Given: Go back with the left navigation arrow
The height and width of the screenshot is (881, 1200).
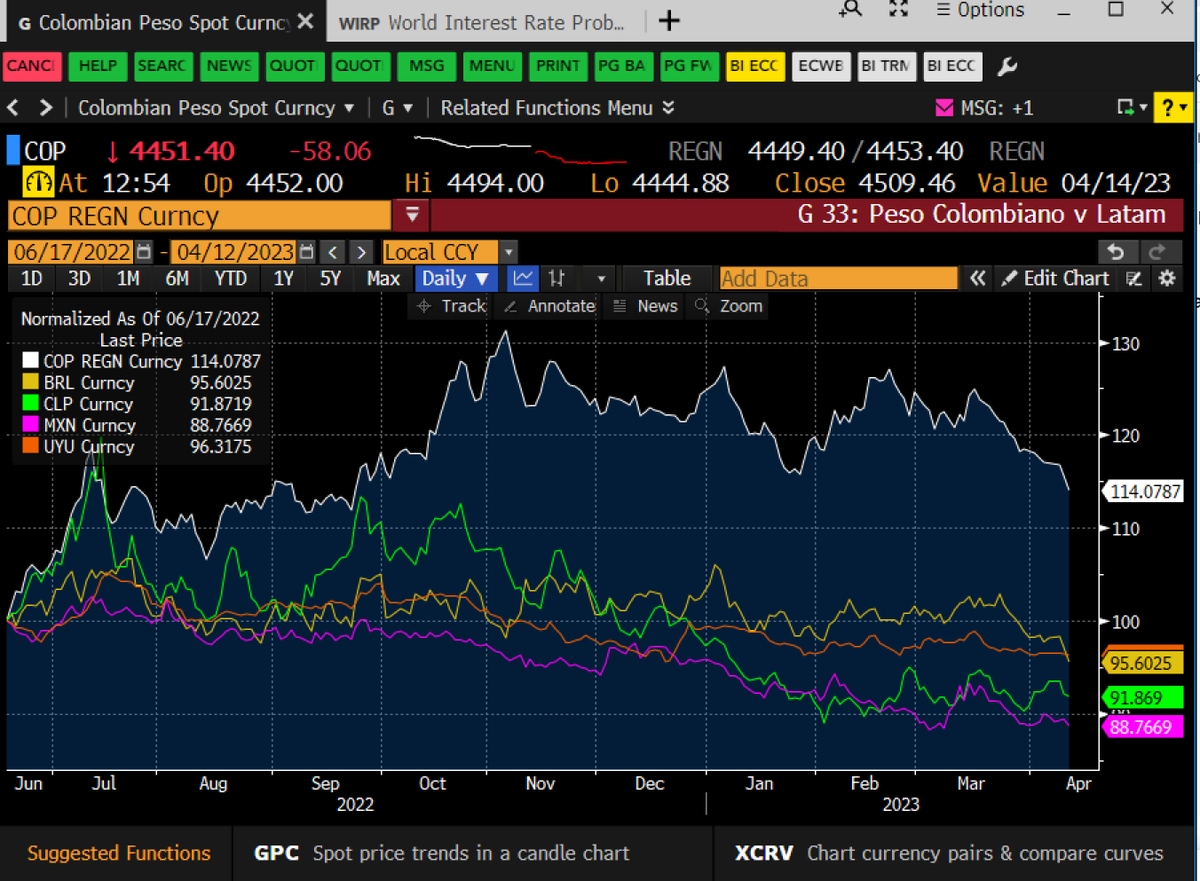Looking at the screenshot, I should pos(14,107).
